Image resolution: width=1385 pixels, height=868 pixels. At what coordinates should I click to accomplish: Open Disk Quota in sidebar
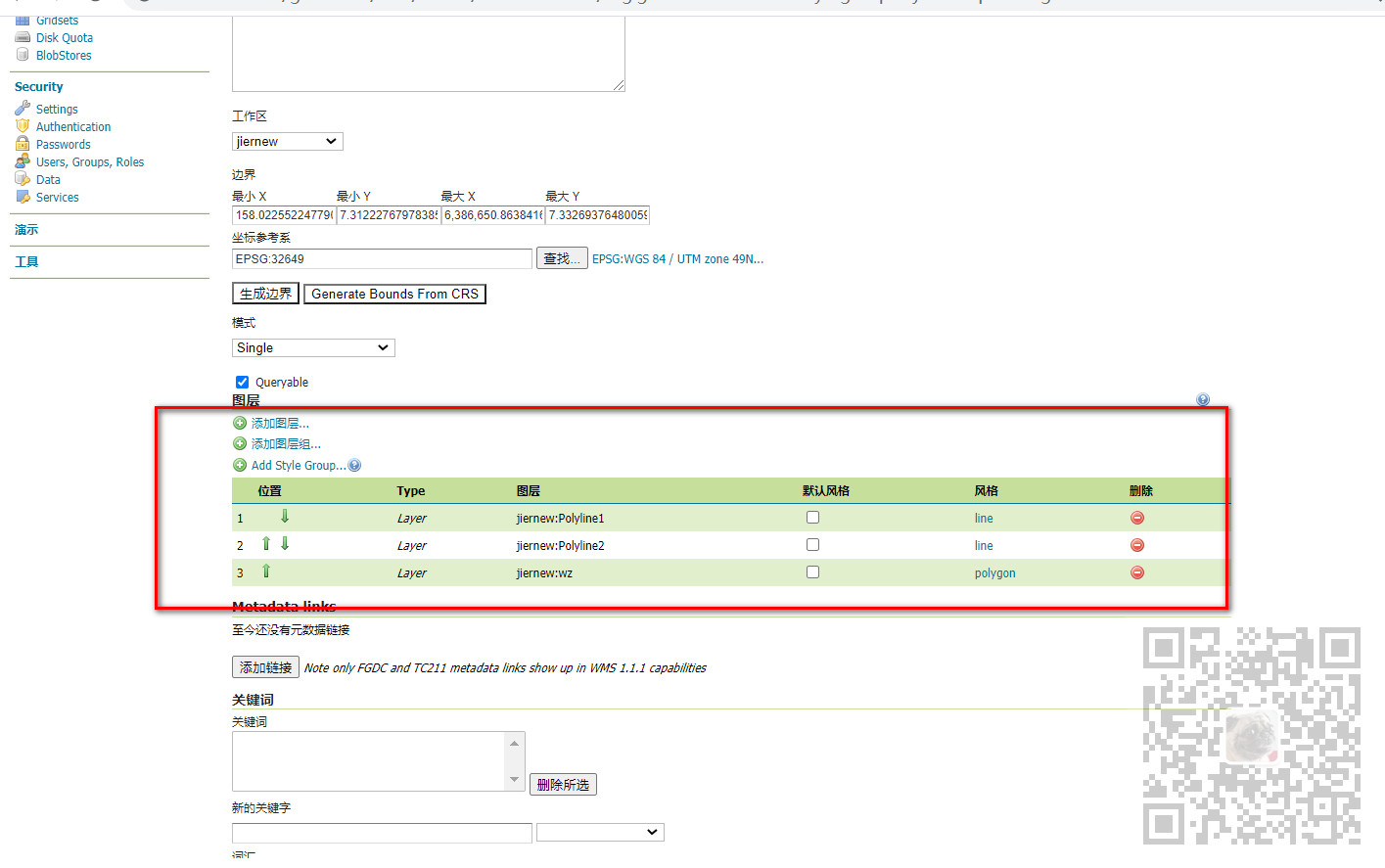65,38
